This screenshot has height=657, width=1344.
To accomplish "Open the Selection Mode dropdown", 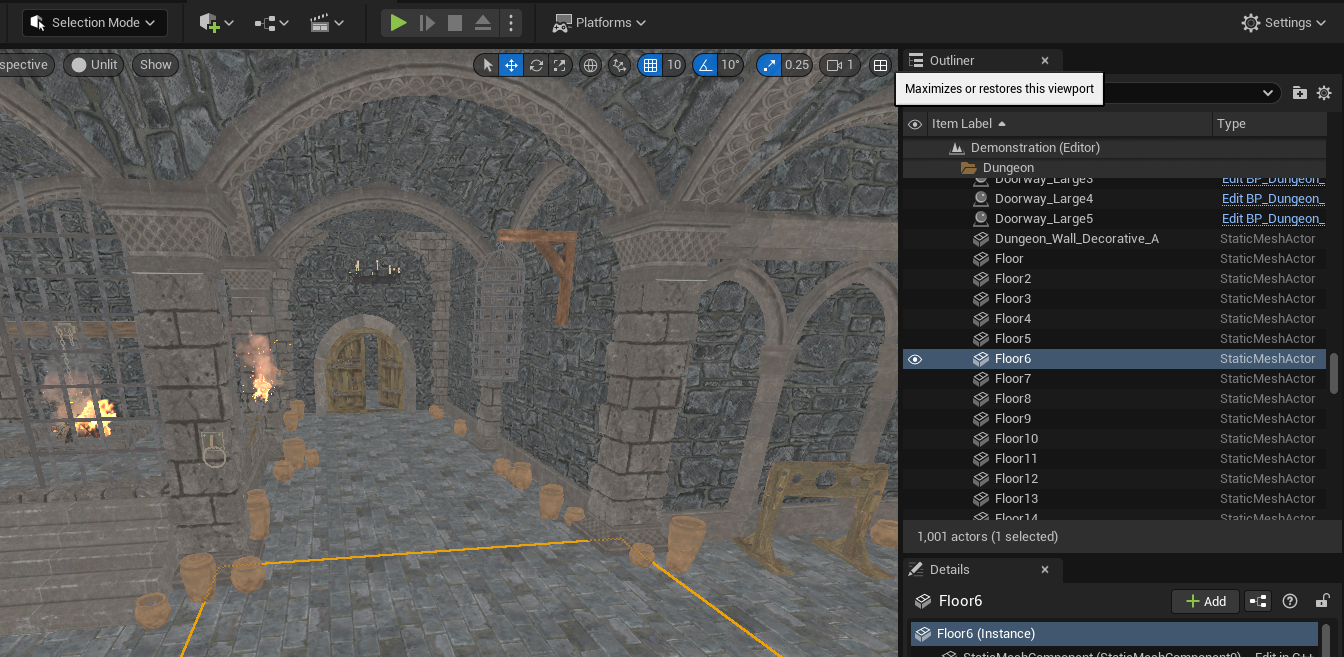I will [95, 22].
